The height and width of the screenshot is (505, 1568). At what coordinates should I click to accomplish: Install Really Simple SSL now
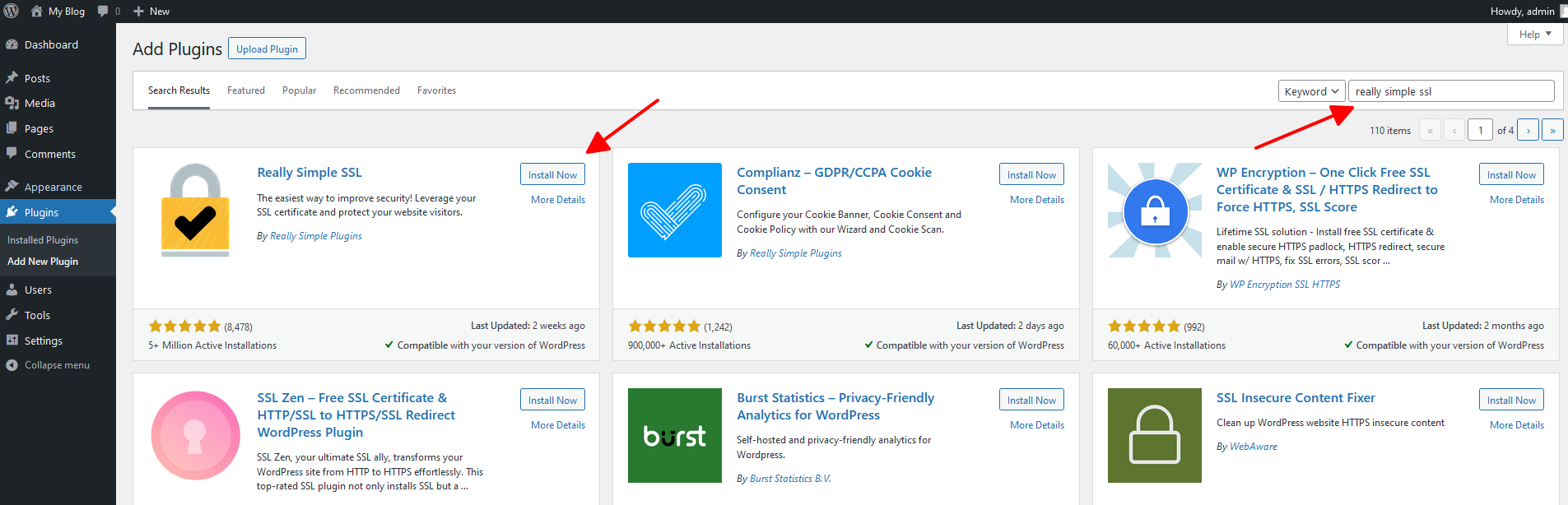click(x=552, y=174)
